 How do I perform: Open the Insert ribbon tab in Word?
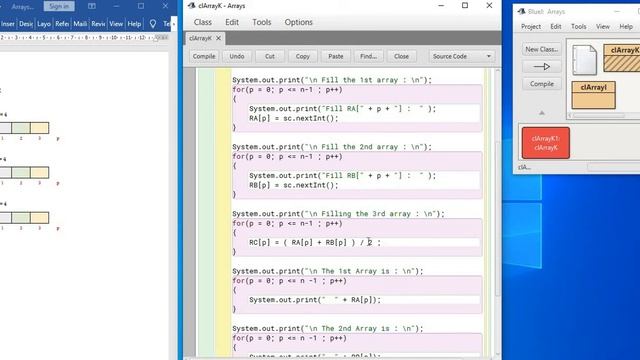coord(8,24)
